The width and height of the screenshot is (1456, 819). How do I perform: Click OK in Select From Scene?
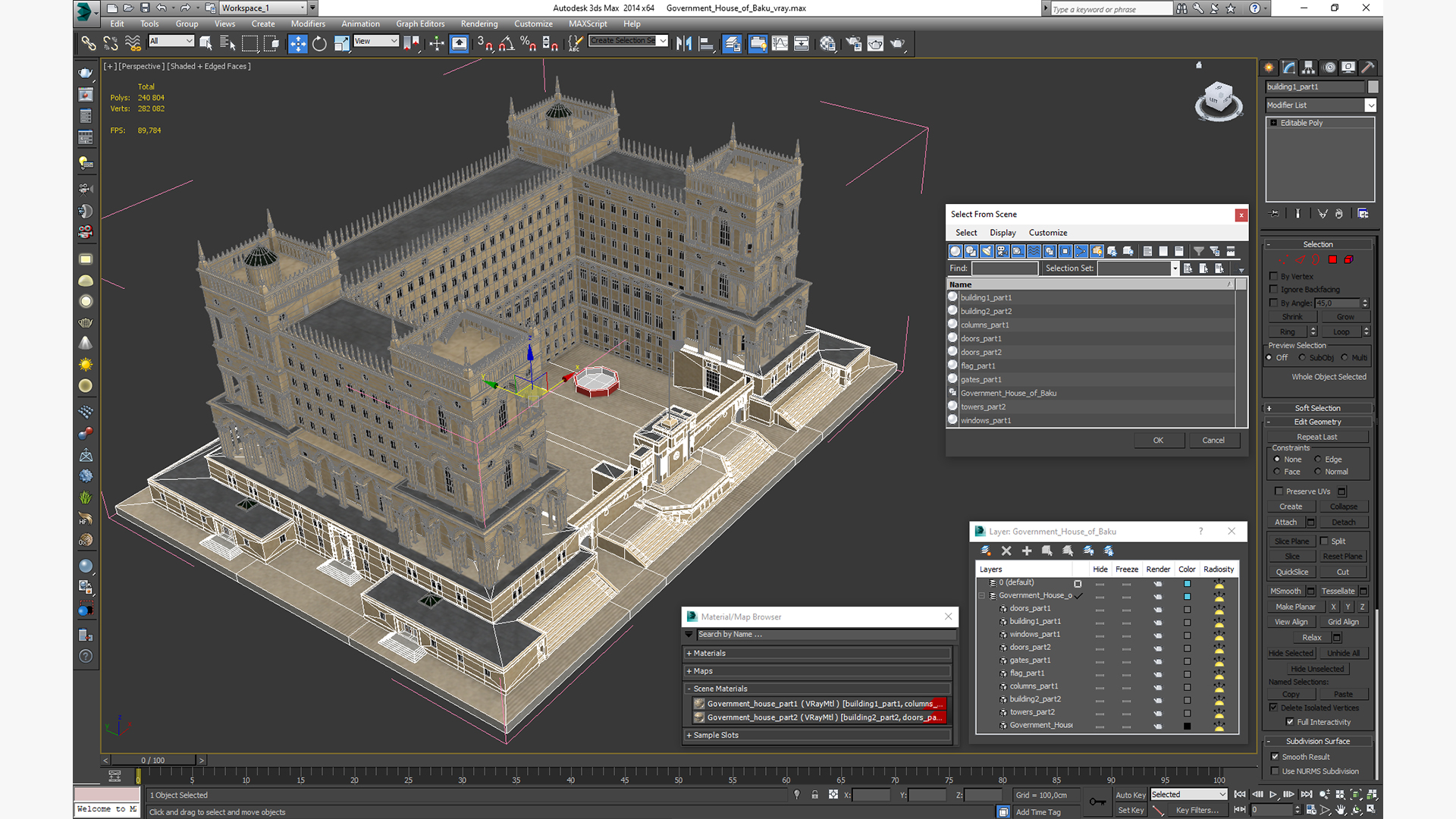click(1158, 441)
